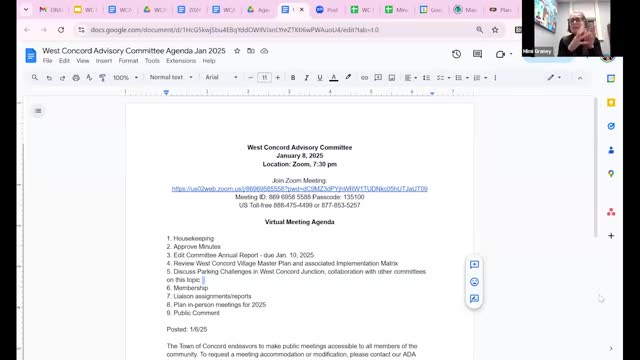Click the browser address bar URL
The height and width of the screenshot is (360, 640).
[x=235, y=30]
